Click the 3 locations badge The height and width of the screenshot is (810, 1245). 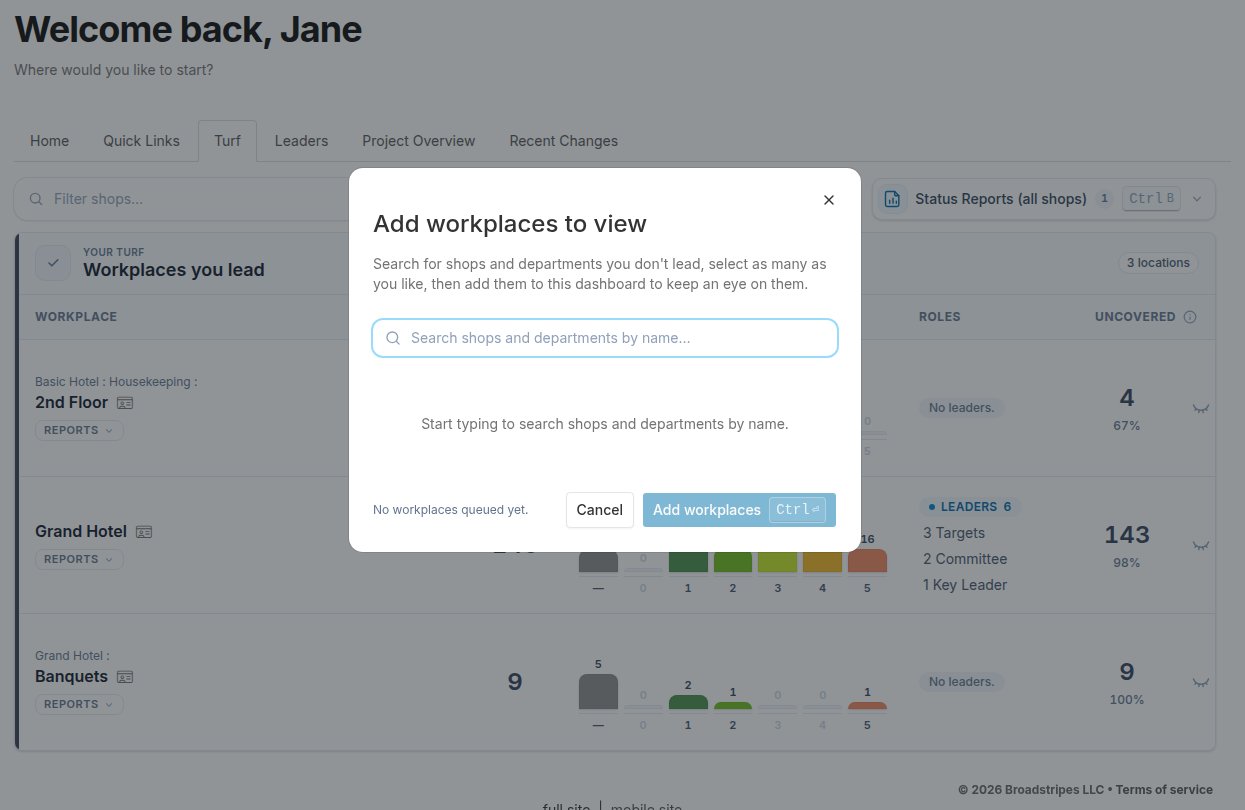[x=1158, y=263]
